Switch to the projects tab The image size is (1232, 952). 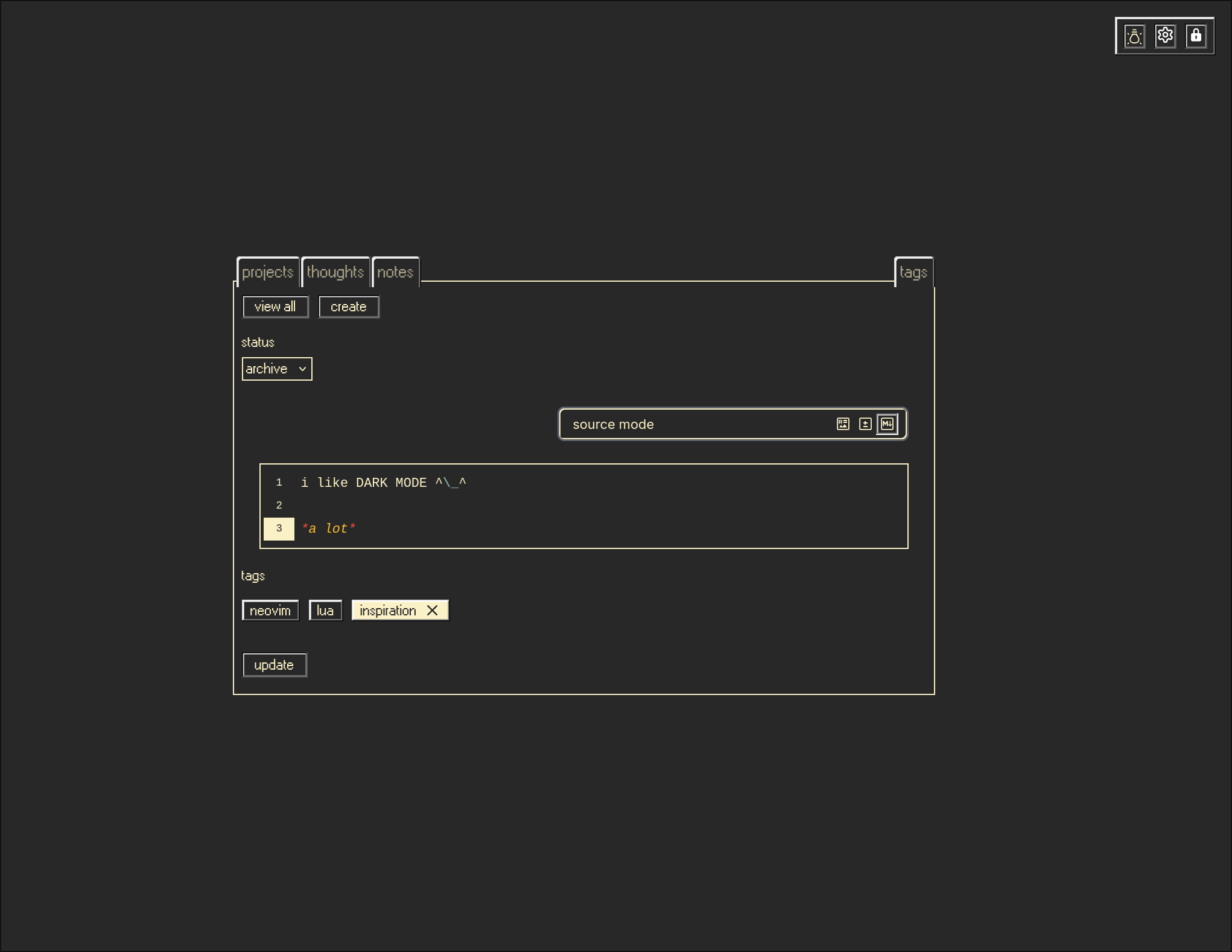click(267, 273)
